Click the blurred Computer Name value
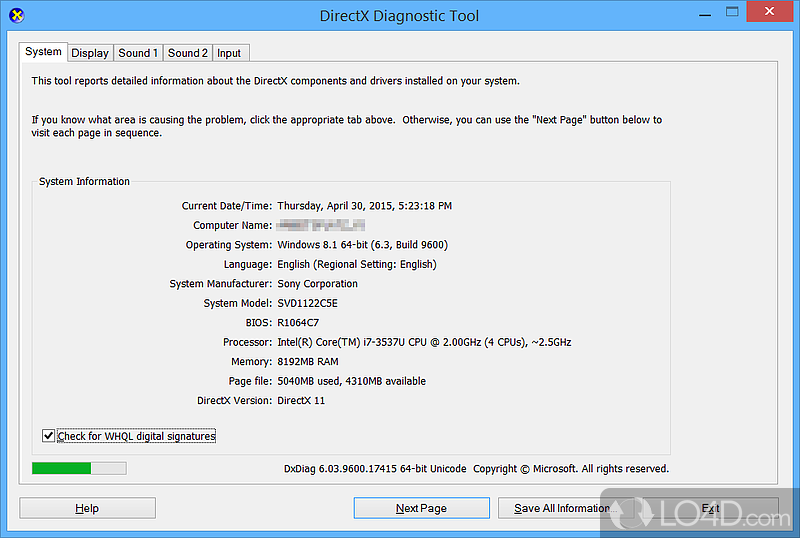The height and width of the screenshot is (538, 800). pos(313,226)
